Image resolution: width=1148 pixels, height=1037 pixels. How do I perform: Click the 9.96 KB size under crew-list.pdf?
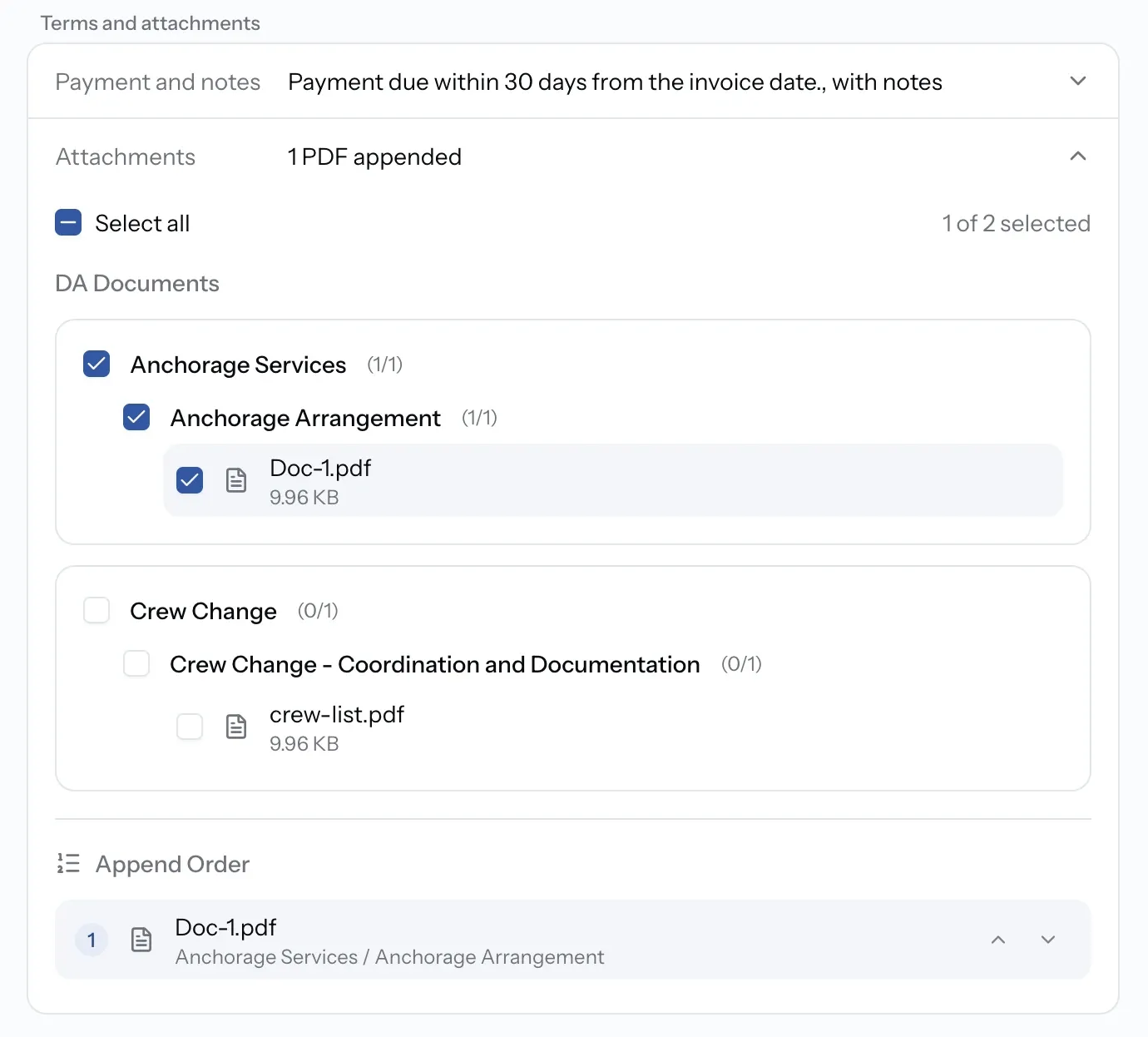(304, 743)
